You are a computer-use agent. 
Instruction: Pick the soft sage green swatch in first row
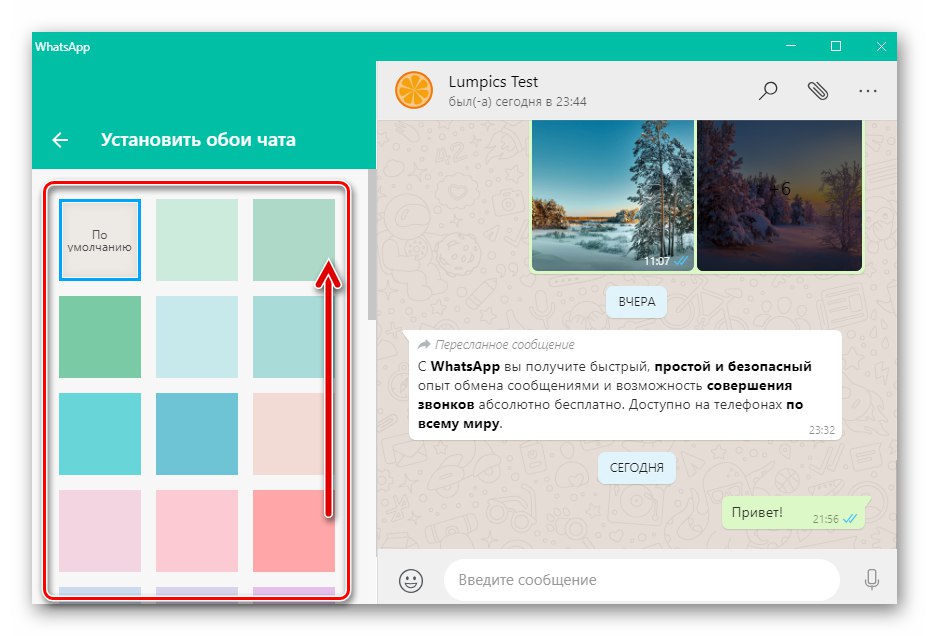click(294, 239)
